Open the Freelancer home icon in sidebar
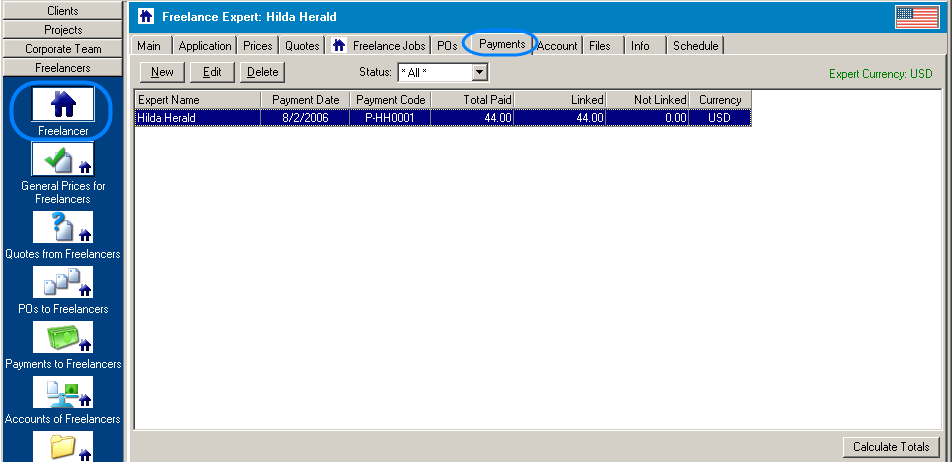This screenshot has width=952, height=462. click(63, 104)
